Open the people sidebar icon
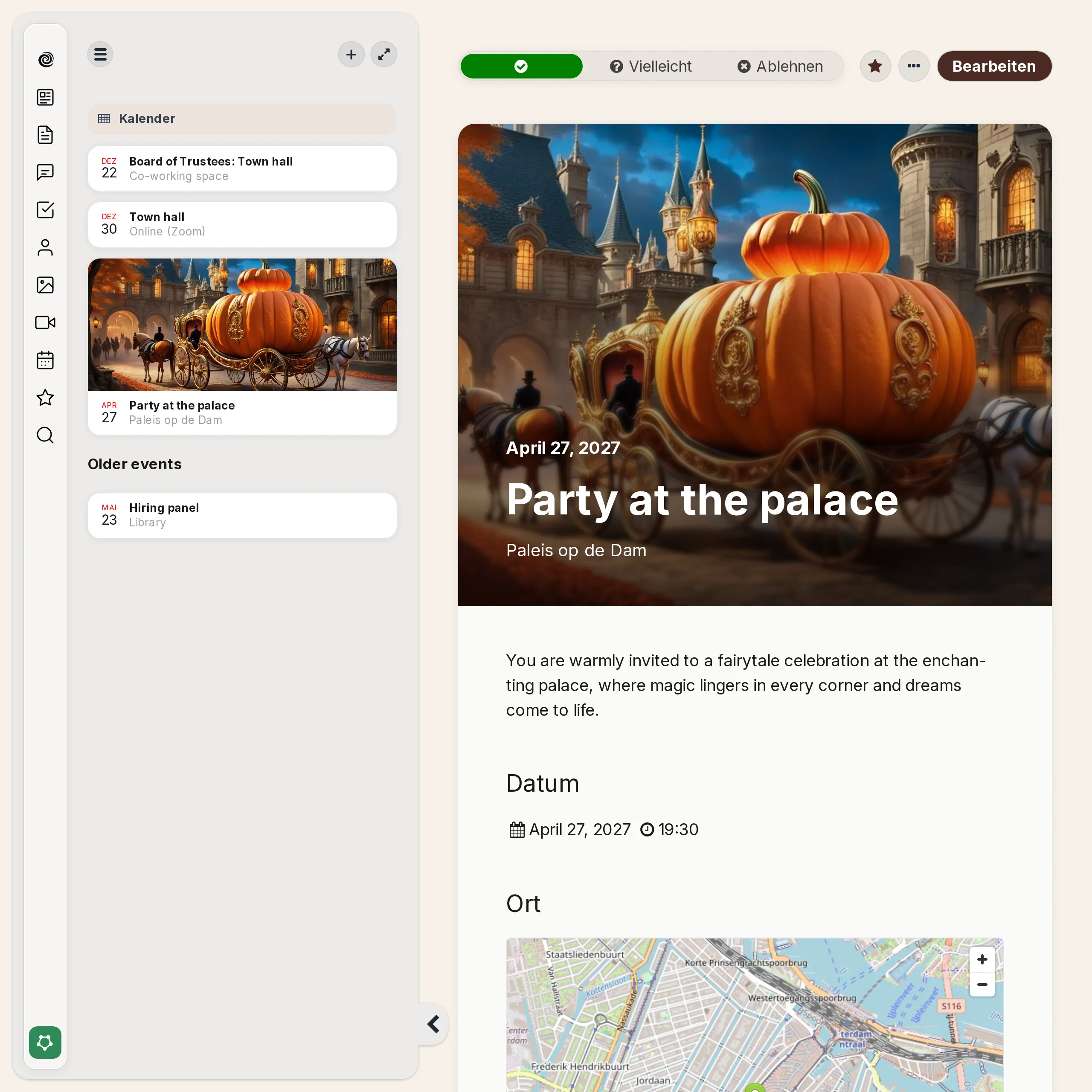The height and width of the screenshot is (1092, 1092). pyautogui.click(x=45, y=247)
